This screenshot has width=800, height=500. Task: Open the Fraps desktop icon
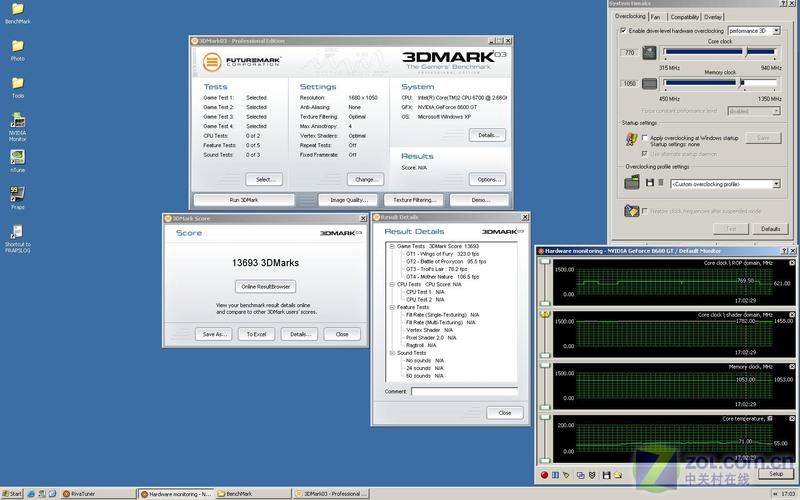pos(17,197)
